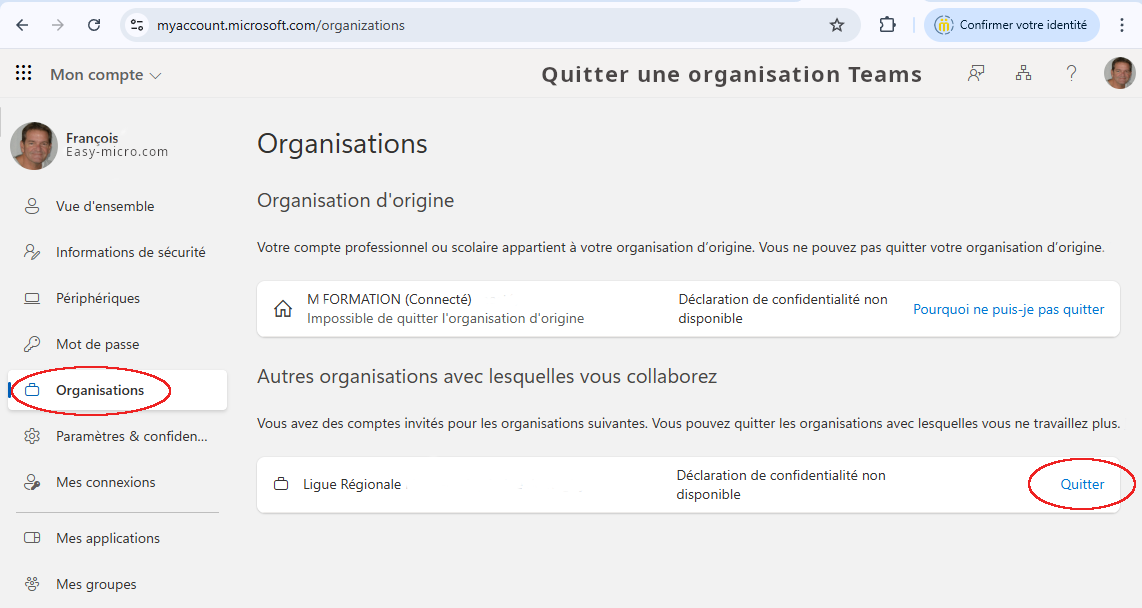Click the Mes applications panel icon
The height and width of the screenshot is (608, 1142).
32,538
